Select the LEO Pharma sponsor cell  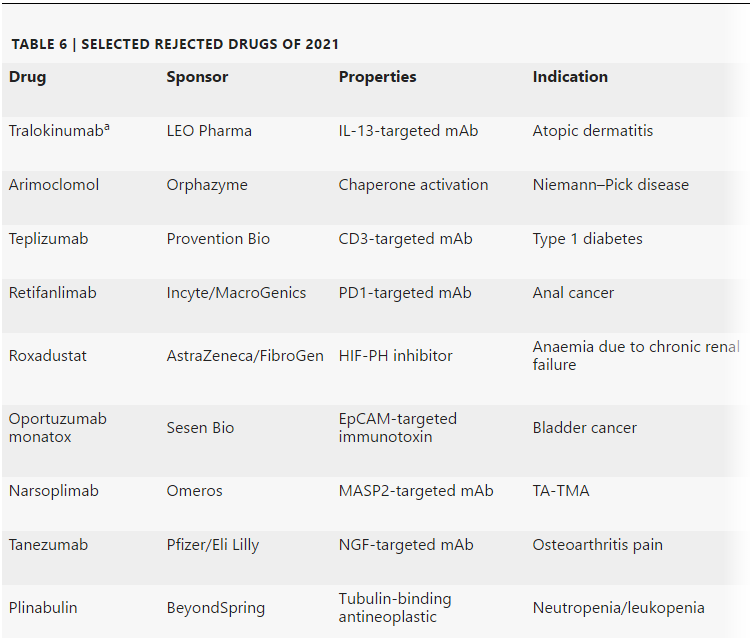point(209,131)
